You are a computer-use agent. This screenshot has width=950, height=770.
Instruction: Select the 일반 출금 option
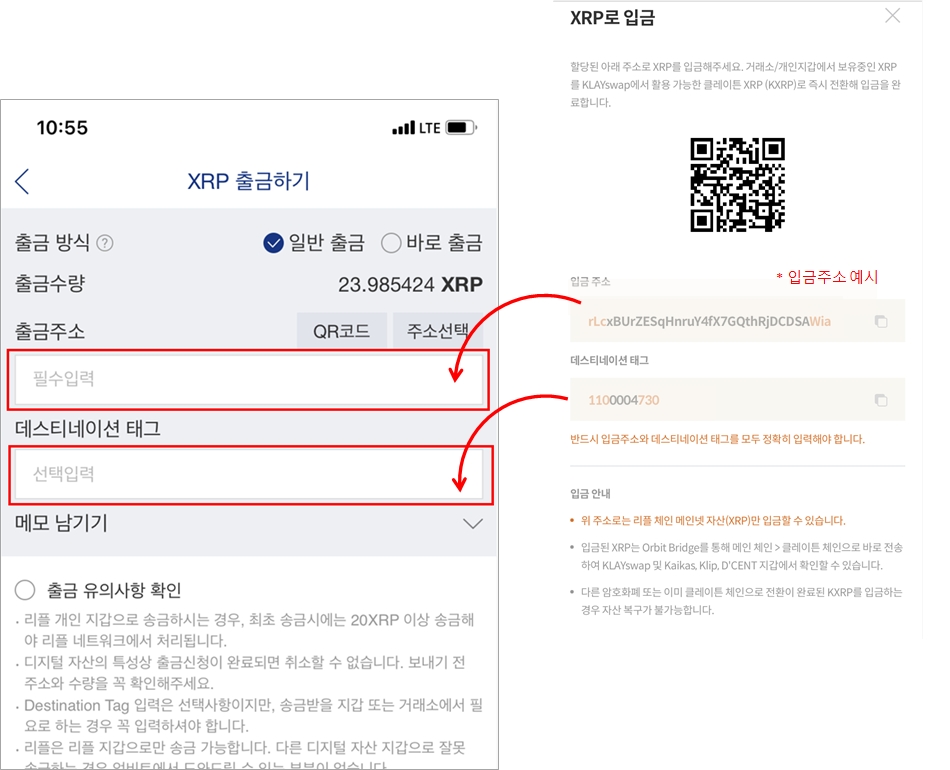click(274, 244)
